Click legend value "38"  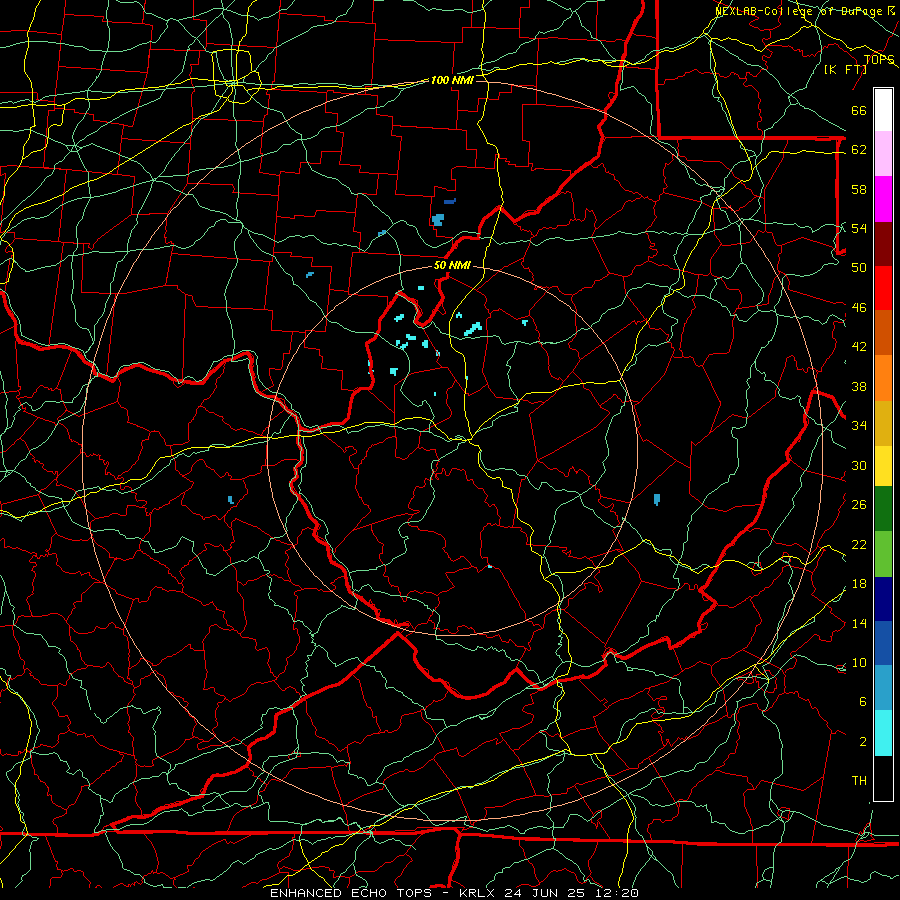coord(859,386)
